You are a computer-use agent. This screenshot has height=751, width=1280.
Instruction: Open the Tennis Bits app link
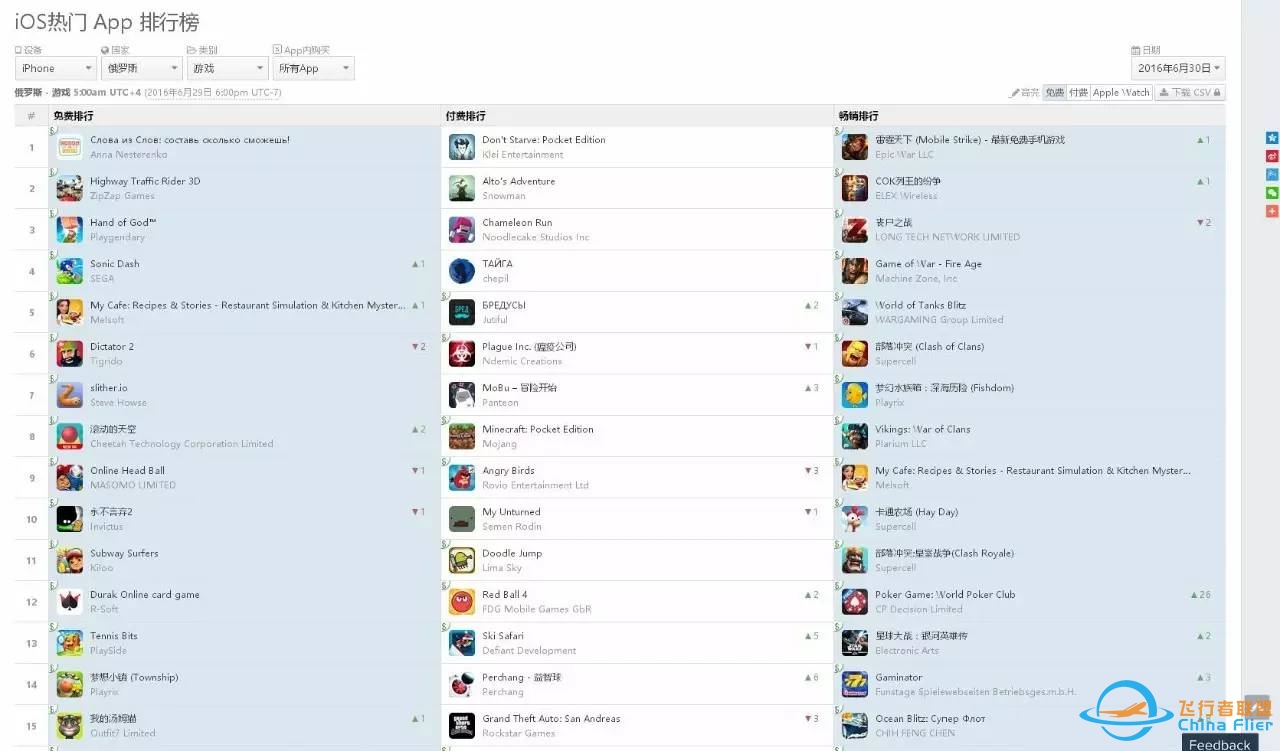pyautogui.click(x=114, y=636)
